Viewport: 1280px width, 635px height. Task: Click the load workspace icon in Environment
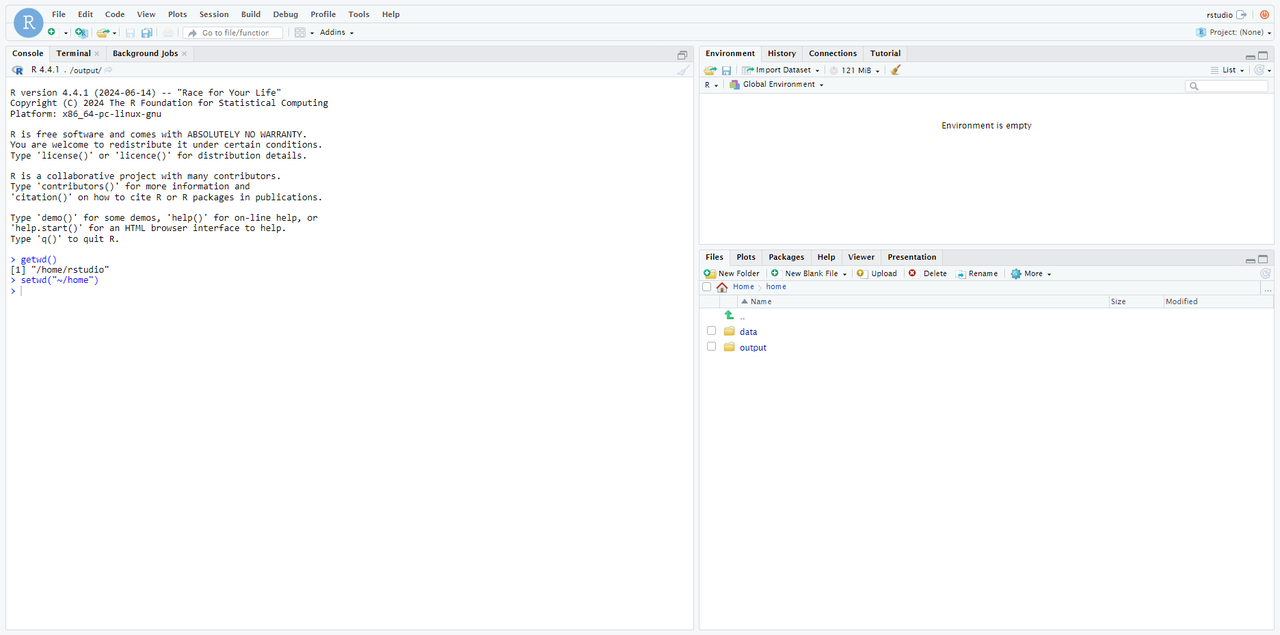[x=710, y=70]
